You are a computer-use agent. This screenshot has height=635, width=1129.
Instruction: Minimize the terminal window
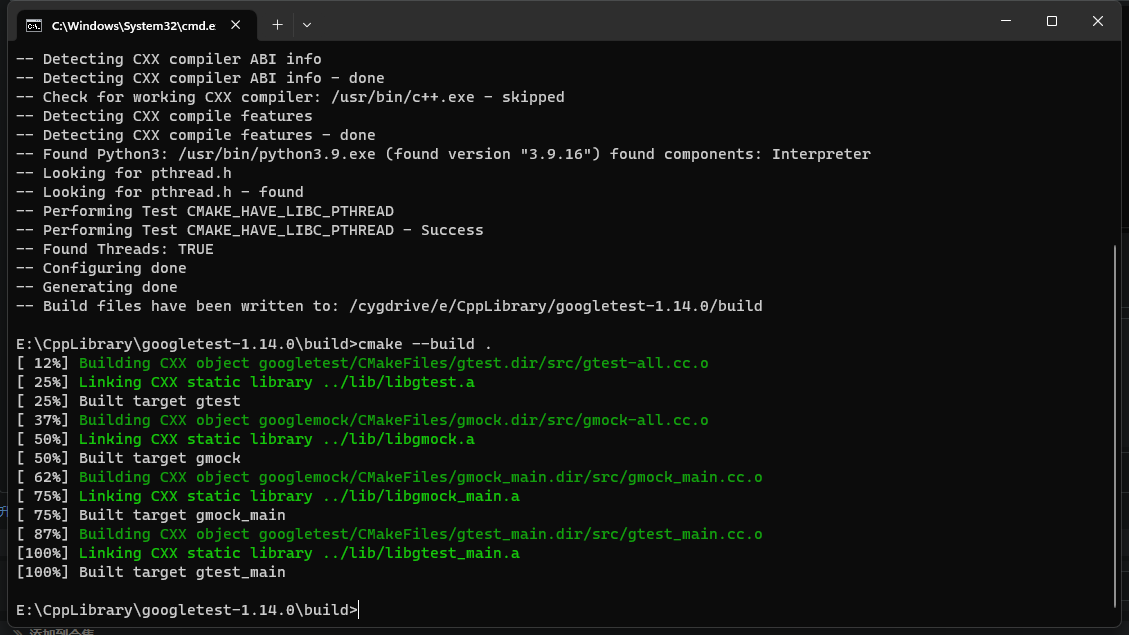click(x=1005, y=21)
